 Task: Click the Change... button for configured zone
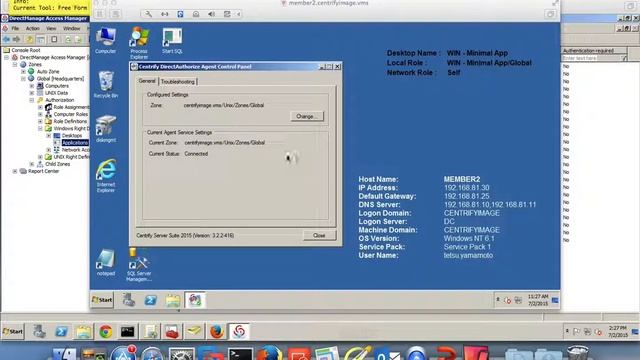[307, 116]
